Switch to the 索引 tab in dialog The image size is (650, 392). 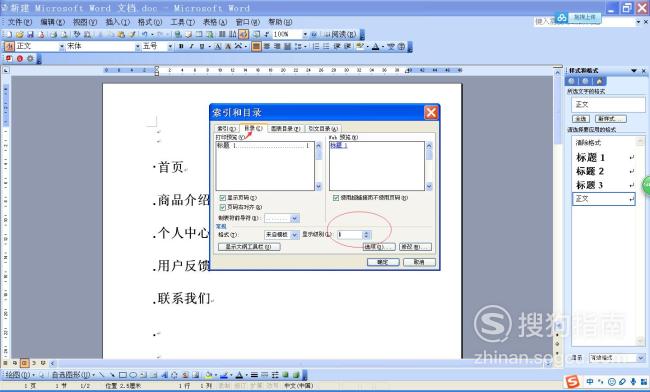(226, 128)
